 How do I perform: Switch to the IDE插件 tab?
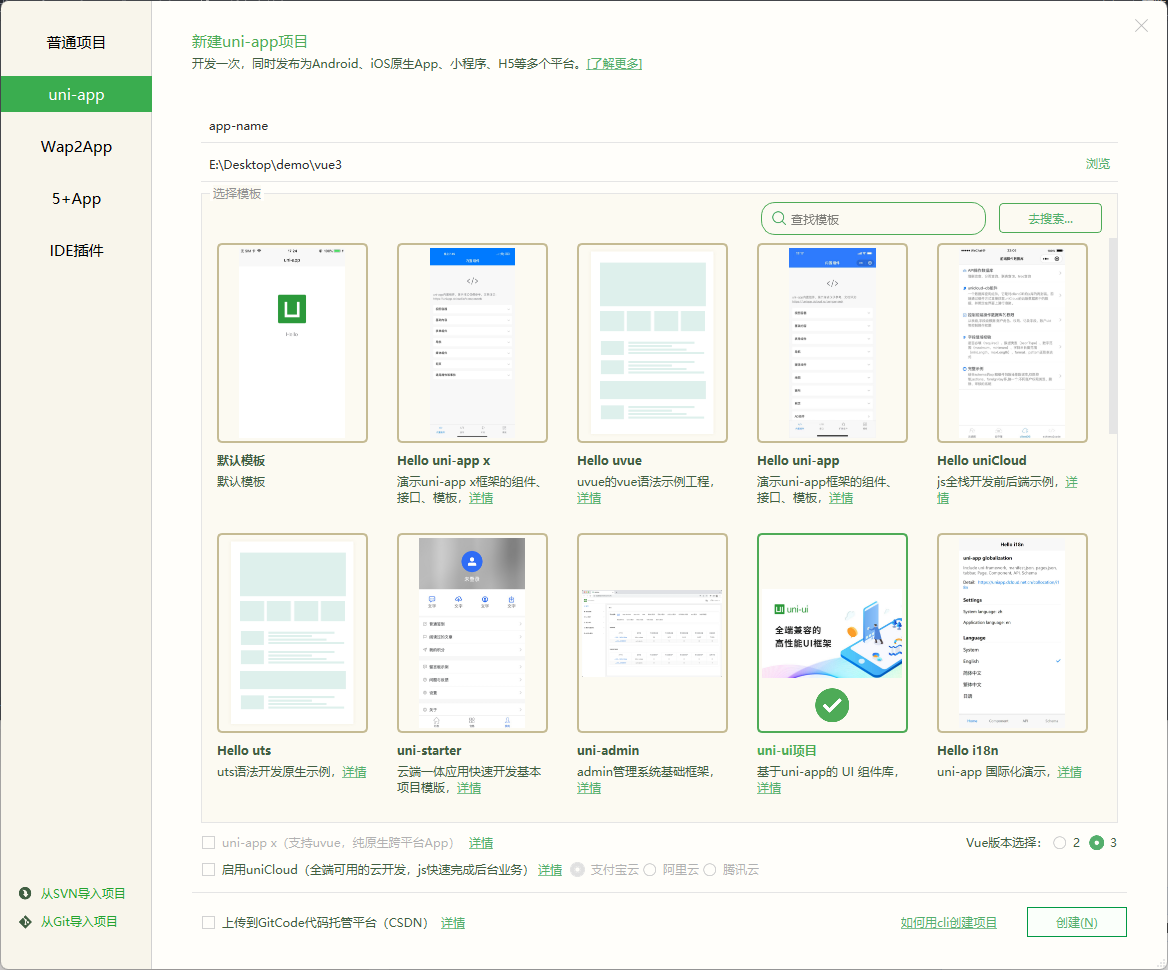76,251
